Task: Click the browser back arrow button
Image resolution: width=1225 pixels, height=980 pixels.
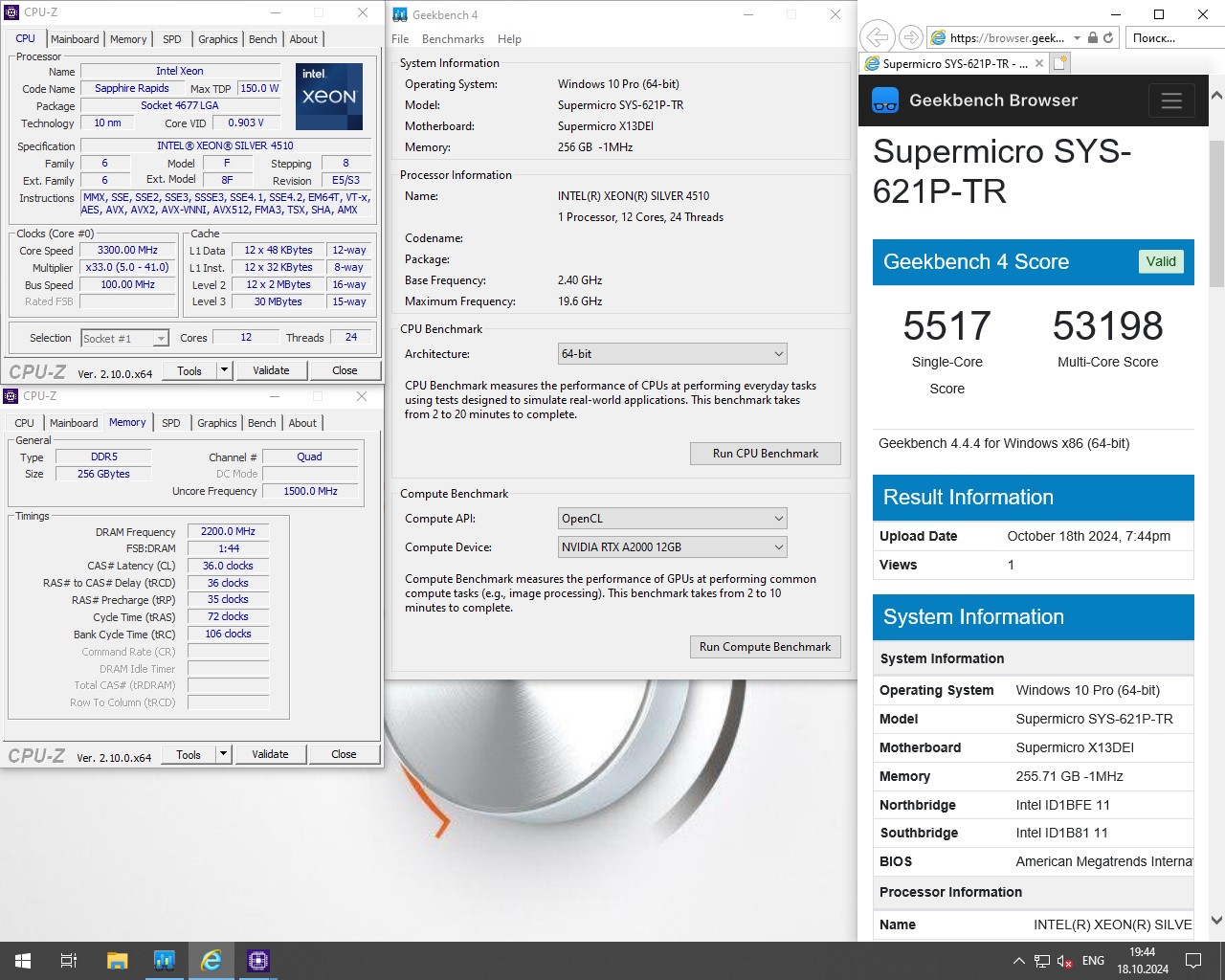Action: click(876, 37)
